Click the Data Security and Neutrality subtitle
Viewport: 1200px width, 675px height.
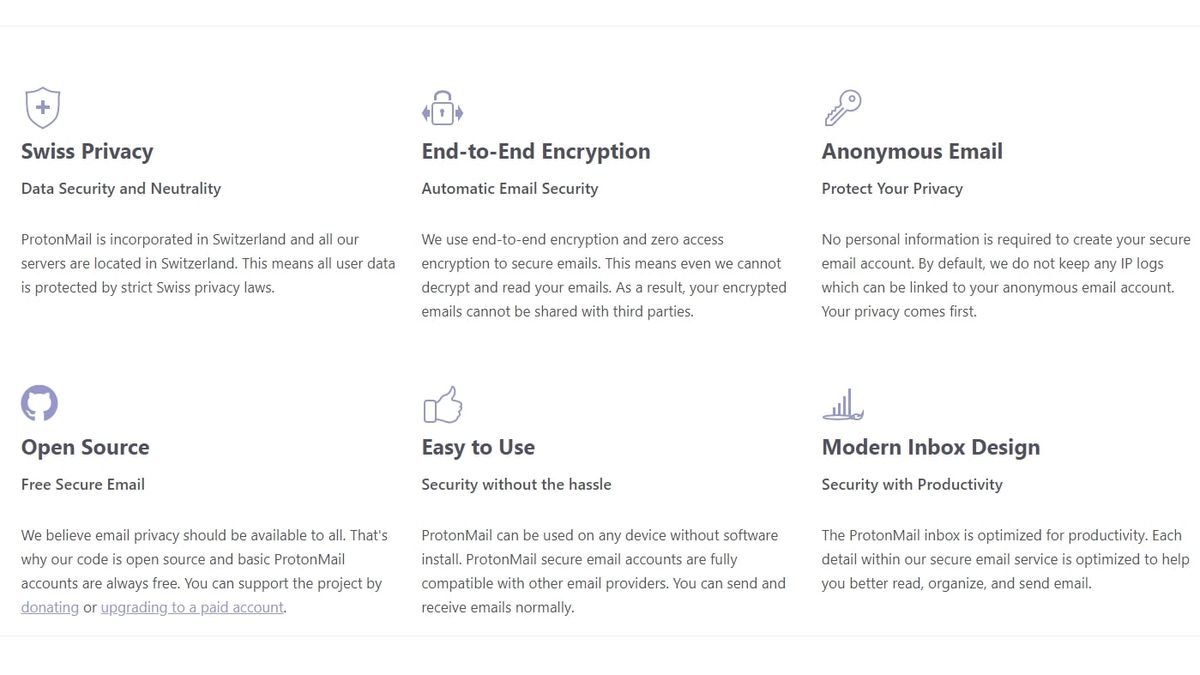(121, 188)
